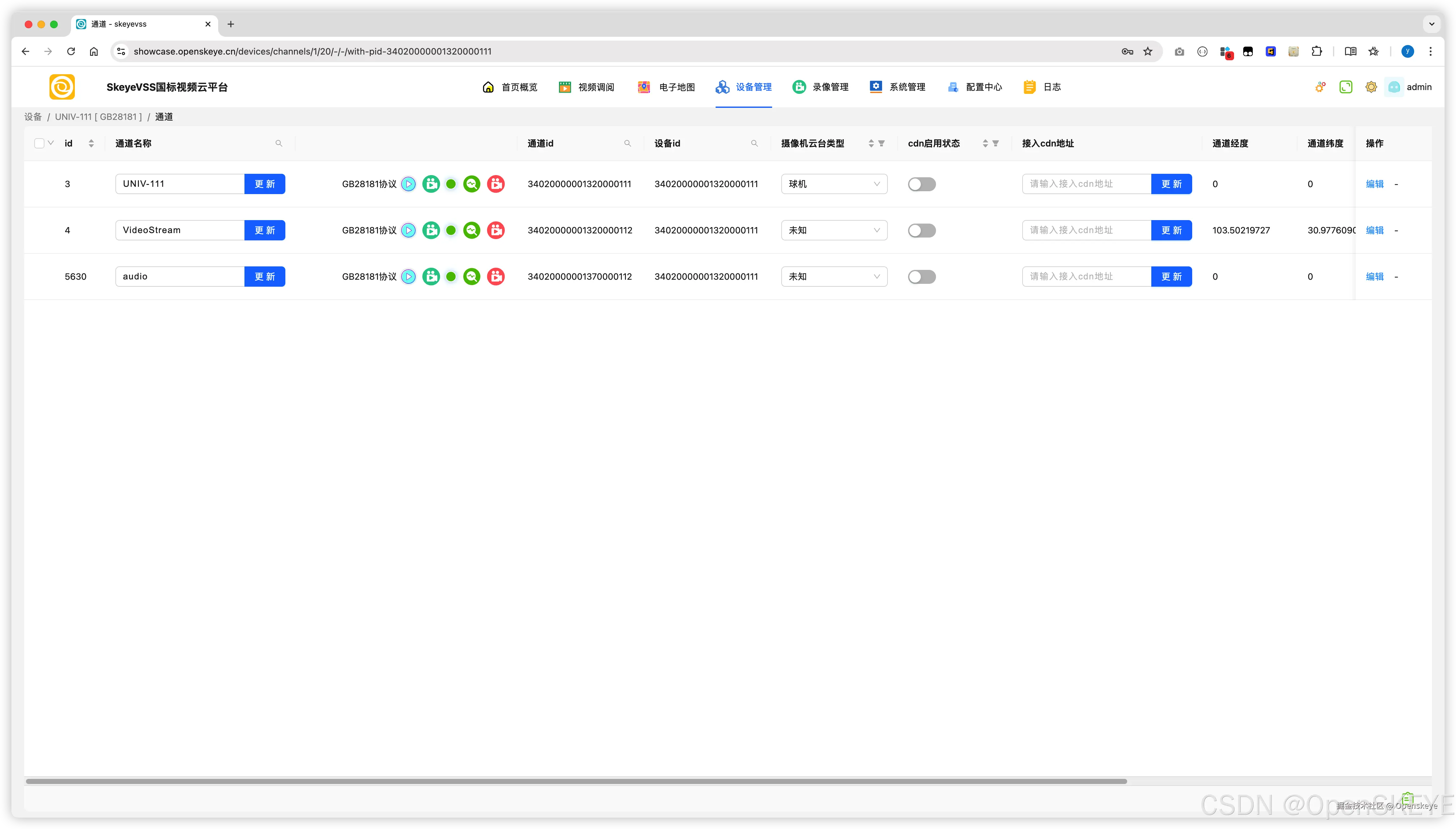The height and width of the screenshot is (829, 1456).
Task: Click the green fullscreen icon near admin
Action: coord(1346,87)
